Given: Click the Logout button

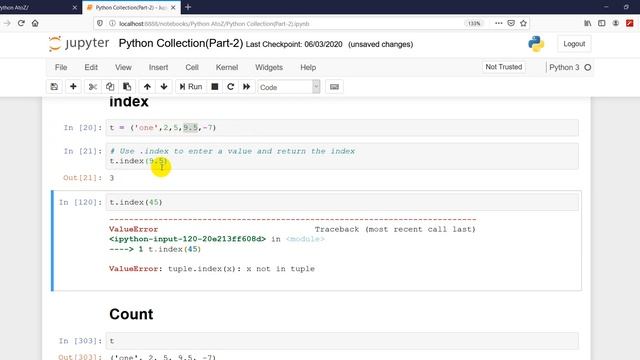Looking at the screenshot, I should [x=574, y=44].
